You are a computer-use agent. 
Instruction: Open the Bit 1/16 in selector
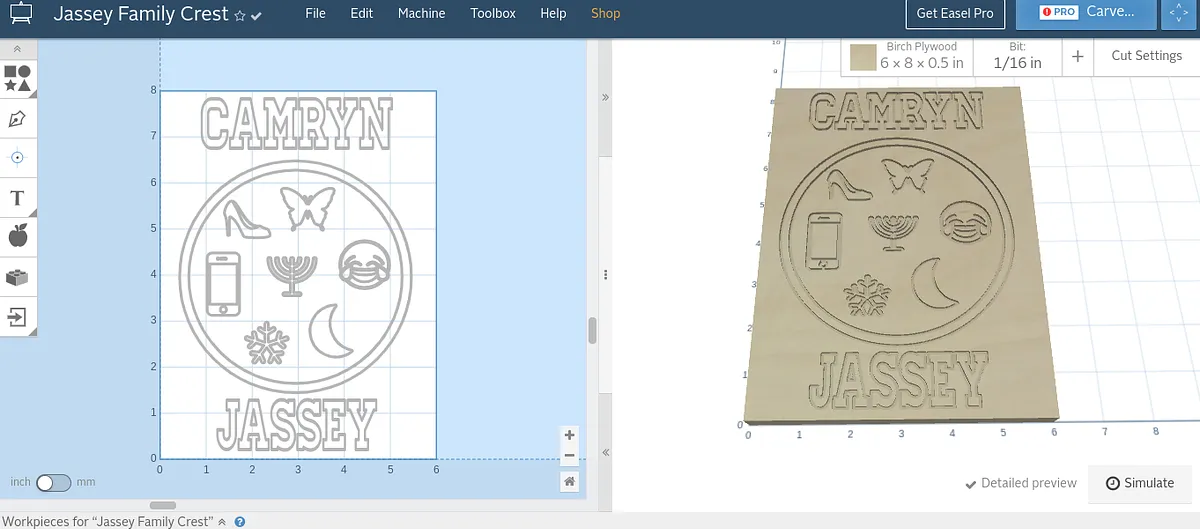[x=1017, y=56]
